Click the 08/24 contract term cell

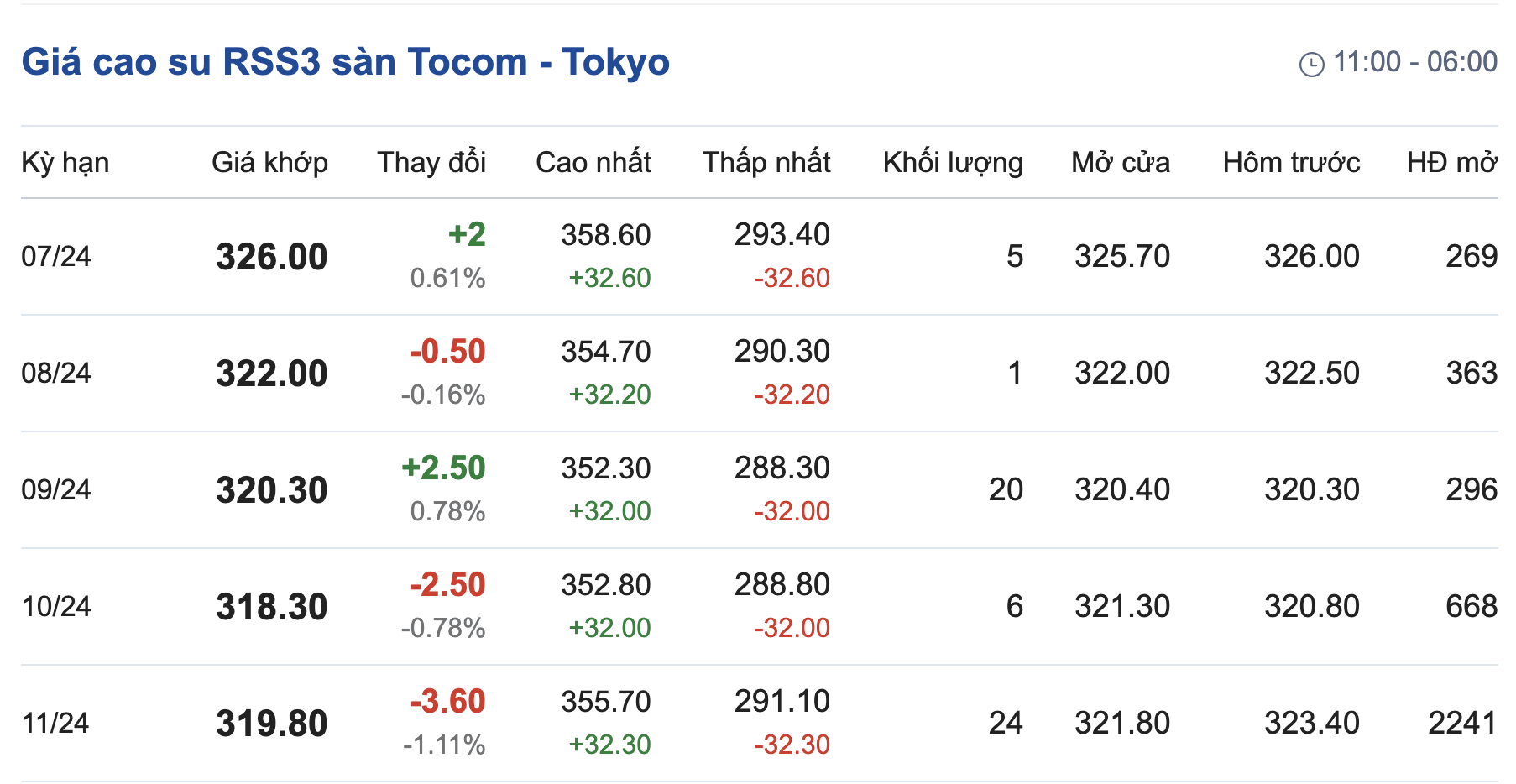point(56,373)
